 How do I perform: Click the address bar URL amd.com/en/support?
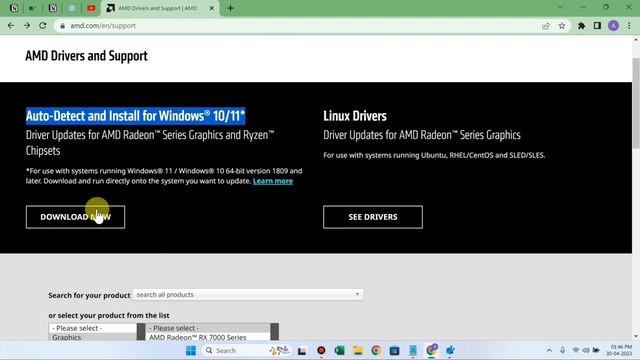coord(103,26)
